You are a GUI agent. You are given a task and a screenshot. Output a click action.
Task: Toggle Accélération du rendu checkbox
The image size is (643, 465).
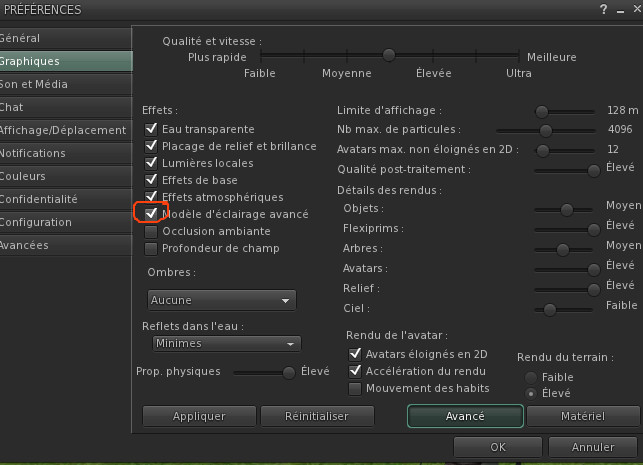[355, 371]
